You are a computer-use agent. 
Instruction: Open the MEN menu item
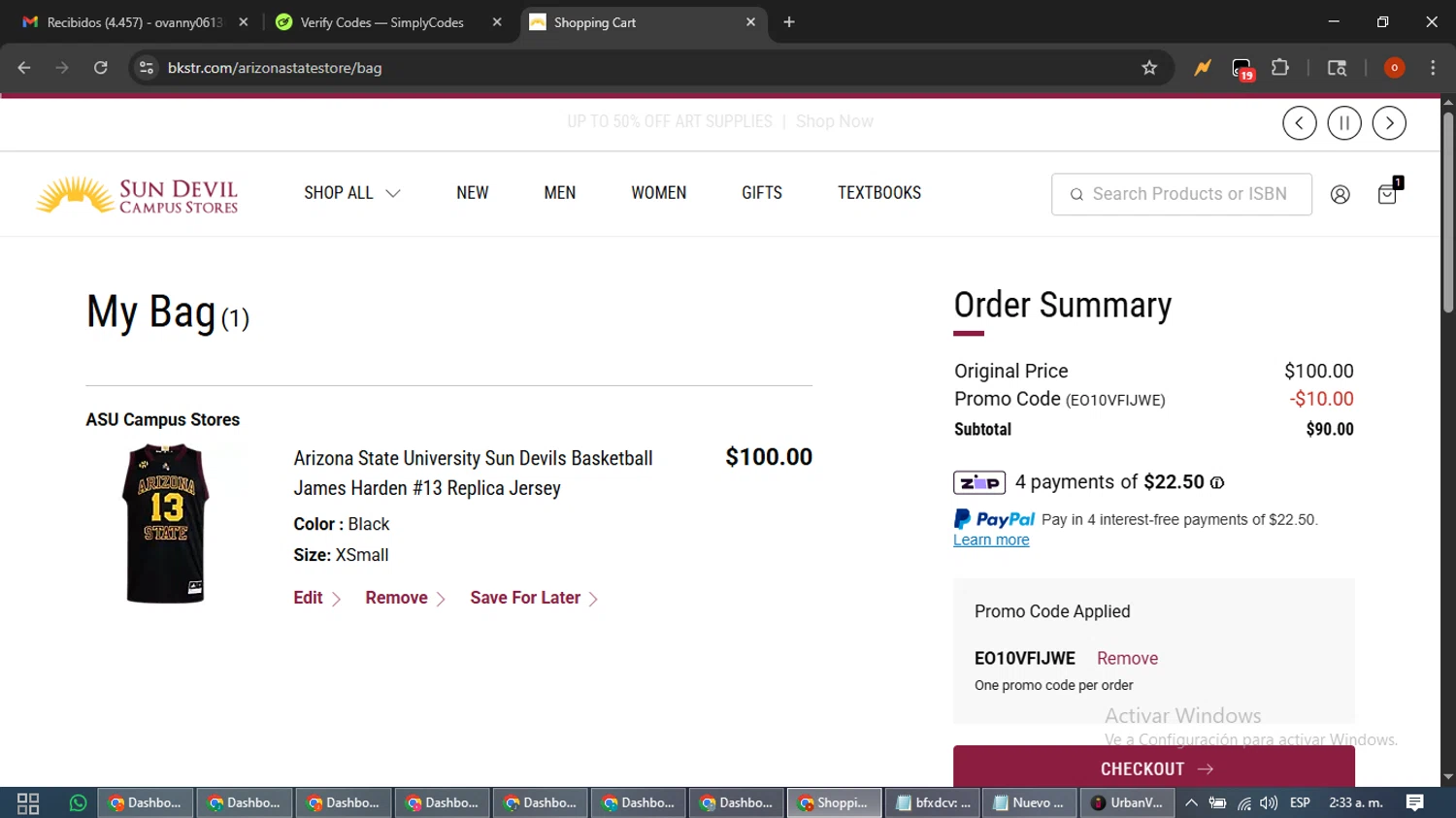point(560,193)
